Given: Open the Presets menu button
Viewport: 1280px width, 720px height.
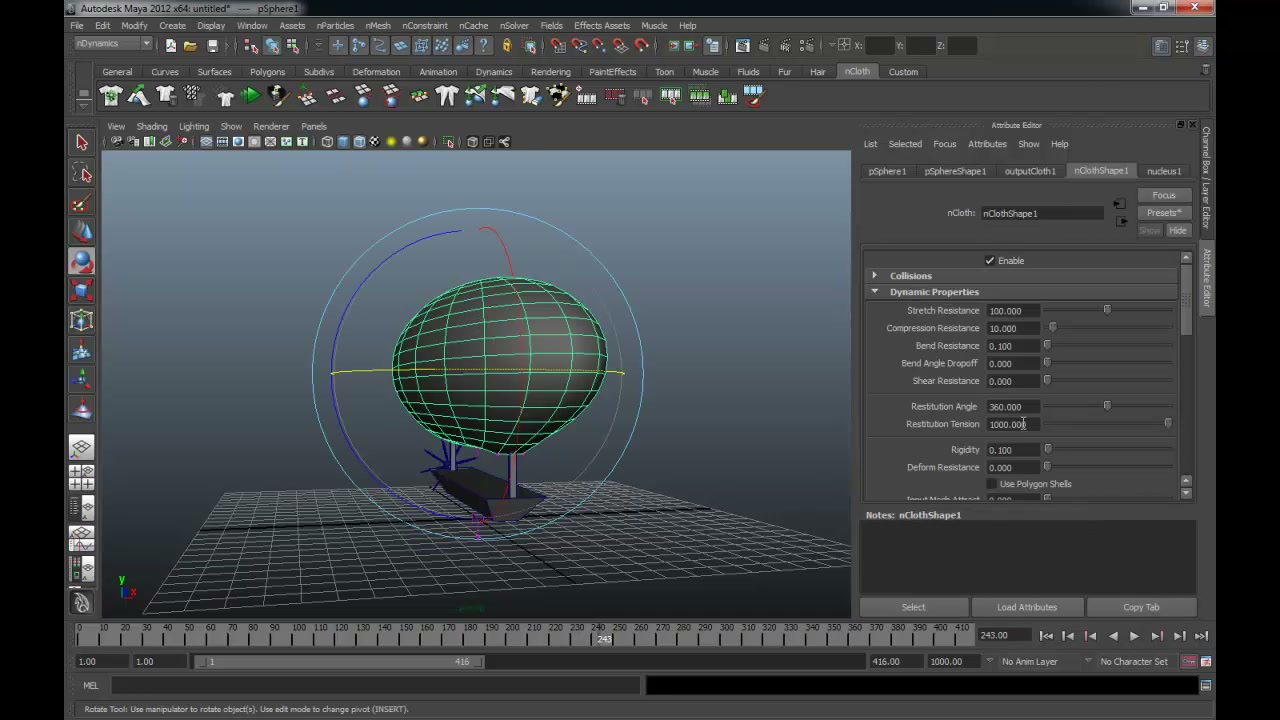Looking at the screenshot, I should click(1164, 213).
